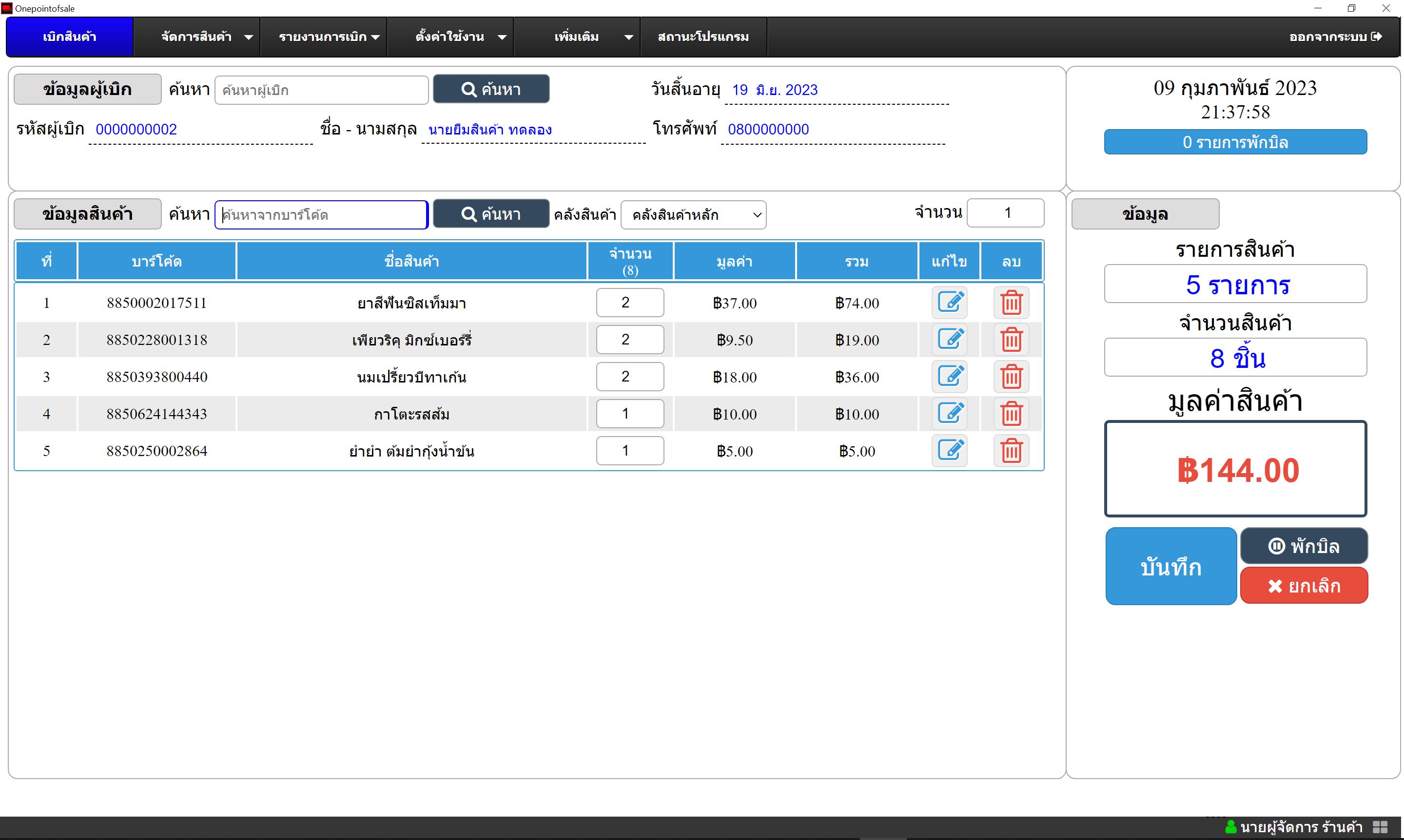Delete the เพียวริคุ มิกซ์เบอร์รี่ item
The width and height of the screenshot is (1404, 840).
click(1011, 340)
